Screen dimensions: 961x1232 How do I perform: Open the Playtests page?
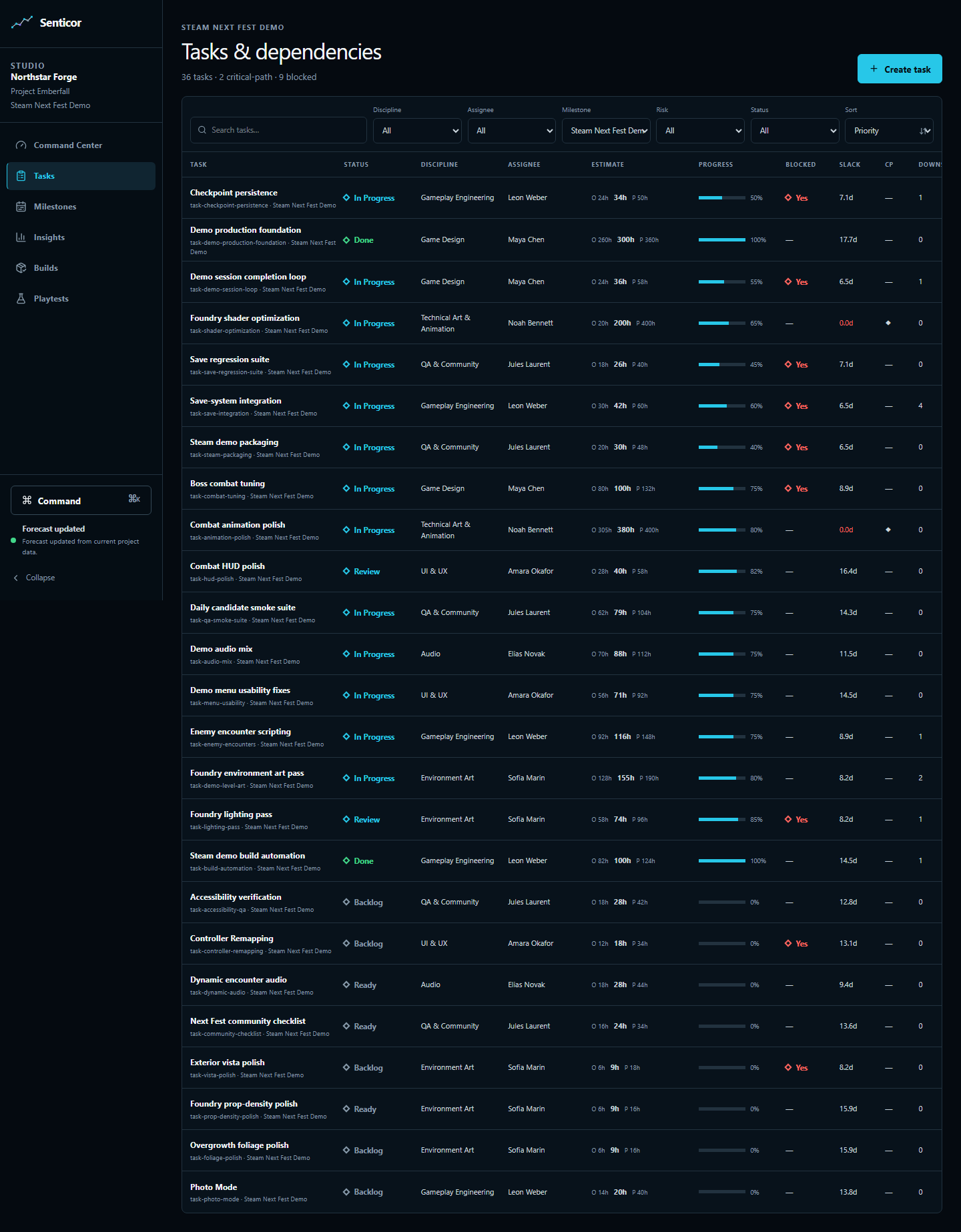point(81,299)
